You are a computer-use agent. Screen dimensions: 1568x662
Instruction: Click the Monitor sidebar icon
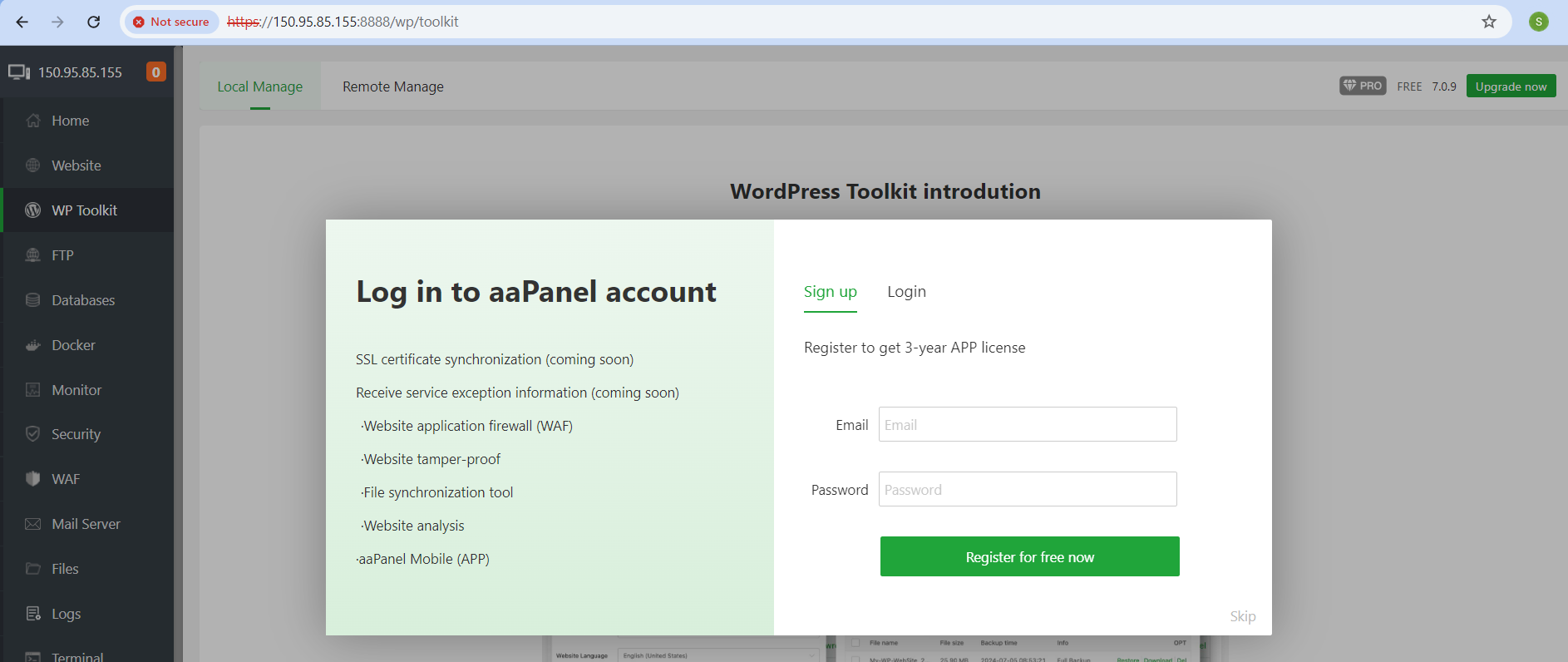click(33, 390)
